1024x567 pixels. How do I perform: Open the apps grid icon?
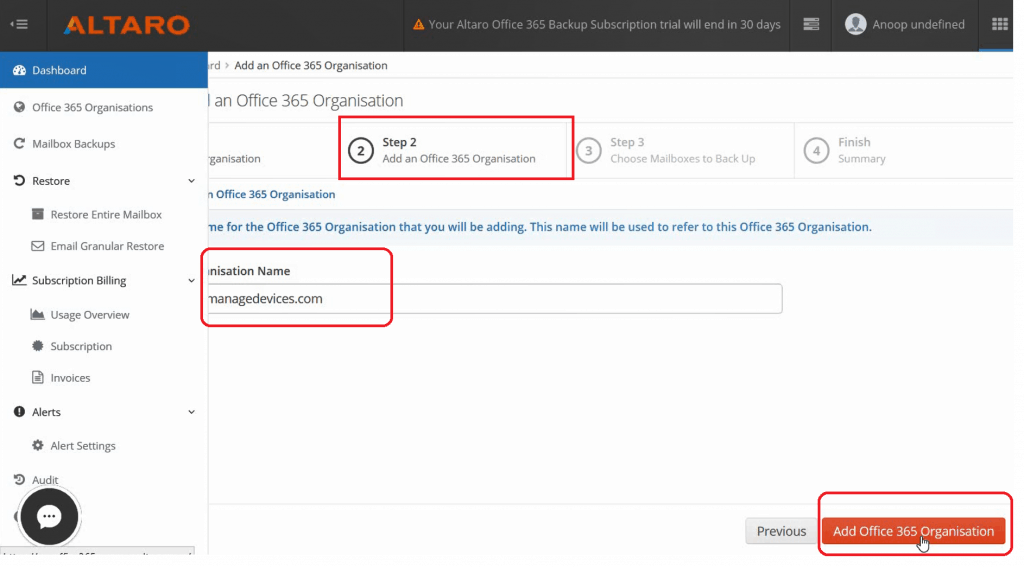[x=999, y=25]
